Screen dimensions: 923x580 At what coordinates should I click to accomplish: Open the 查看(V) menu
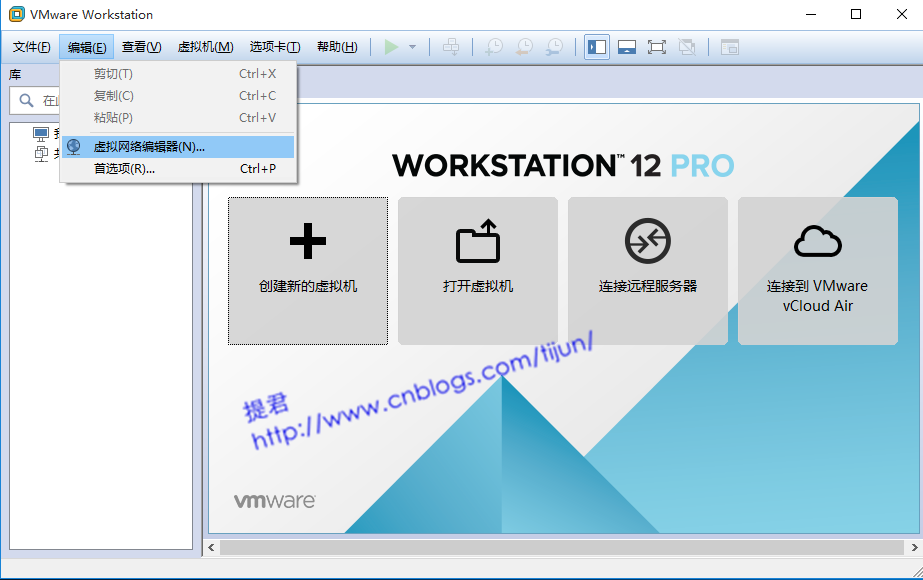(142, 47)
